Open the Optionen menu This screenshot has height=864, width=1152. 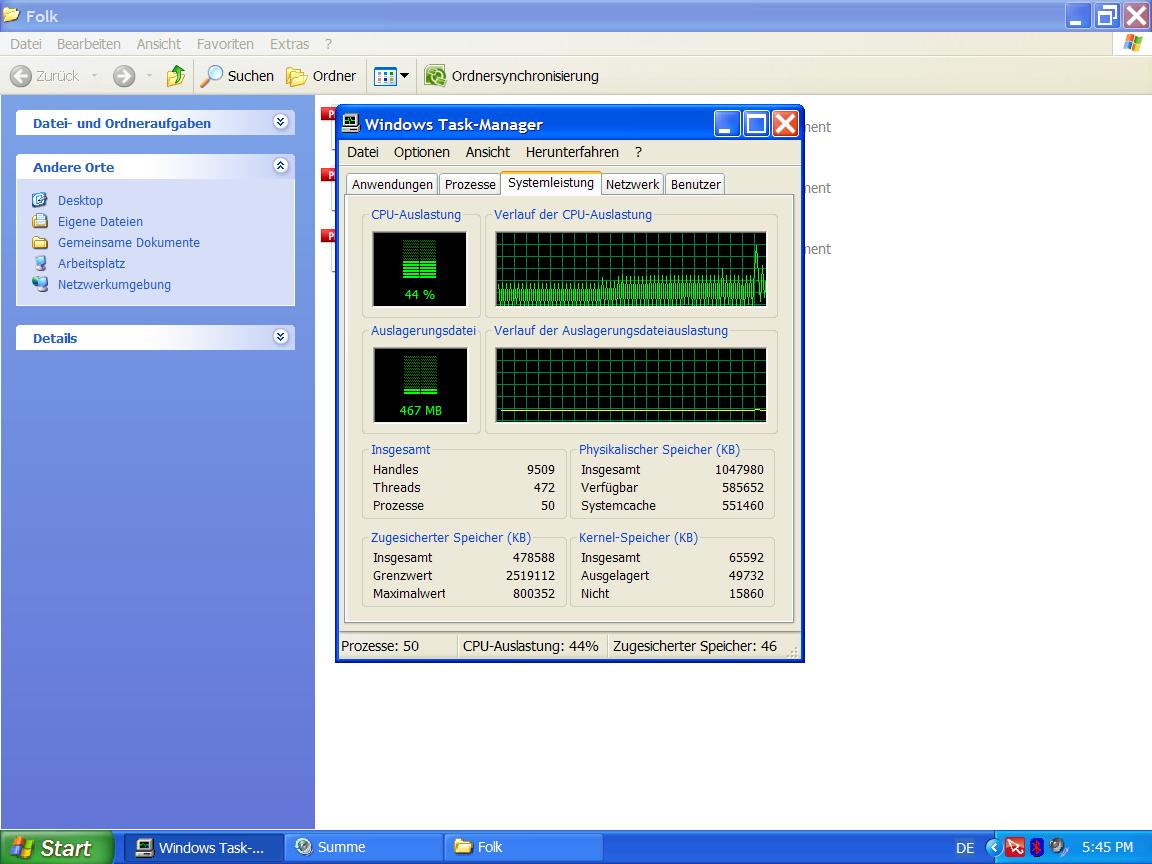point(422,152)
